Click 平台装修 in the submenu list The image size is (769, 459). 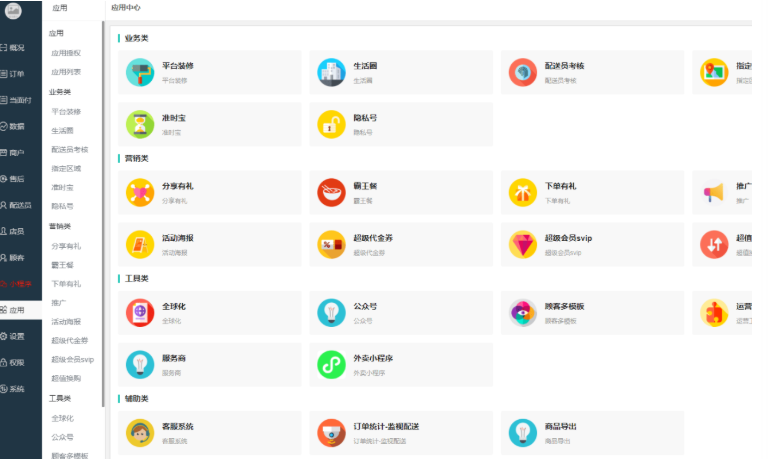(x=66, y=112)
